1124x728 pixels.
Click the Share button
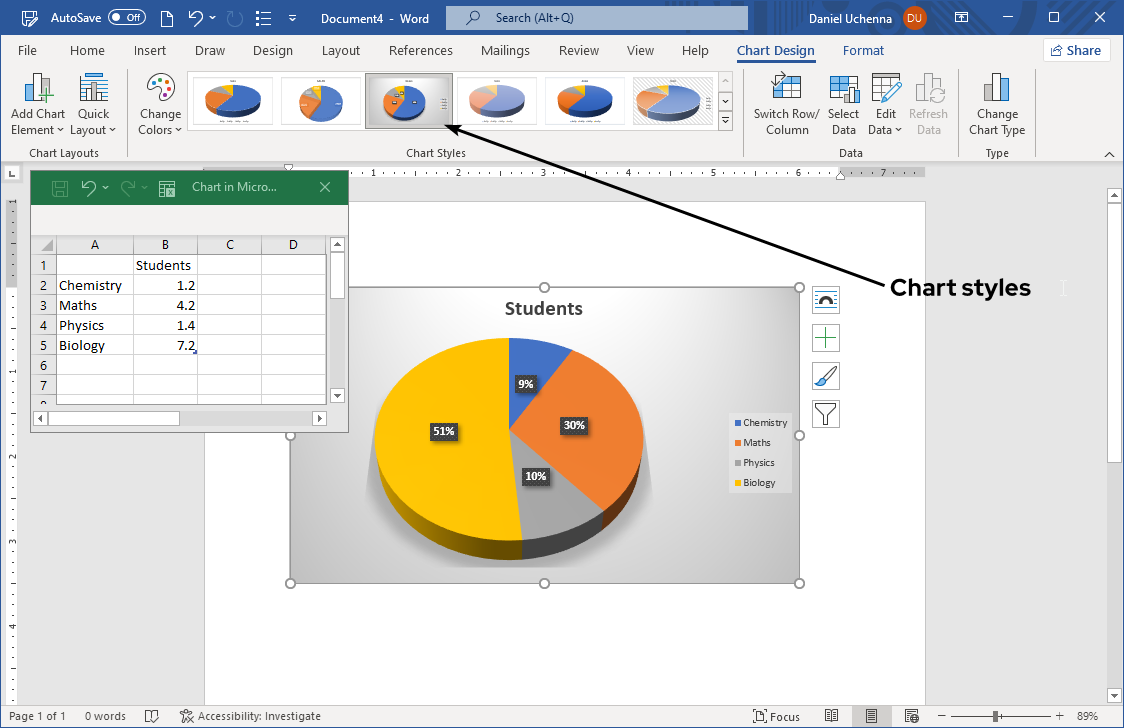tap(1076, 49)
